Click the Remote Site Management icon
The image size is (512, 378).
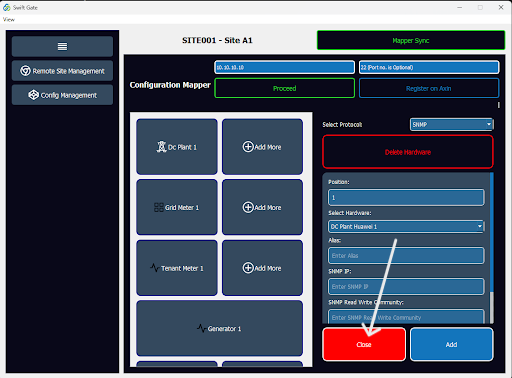[x=25, y=71]
